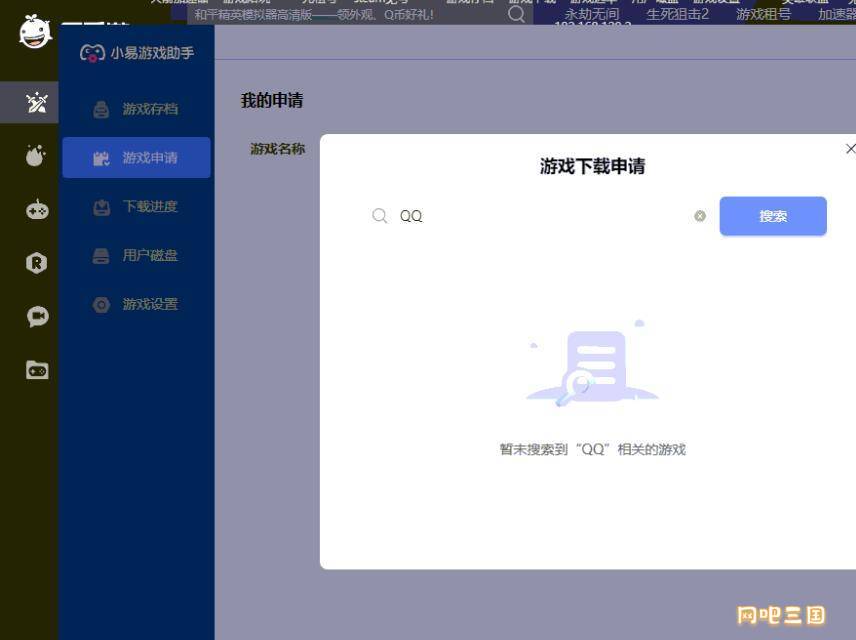Select 游戏申请 menu item
The image size is (856, 640).
pos(136,158)
